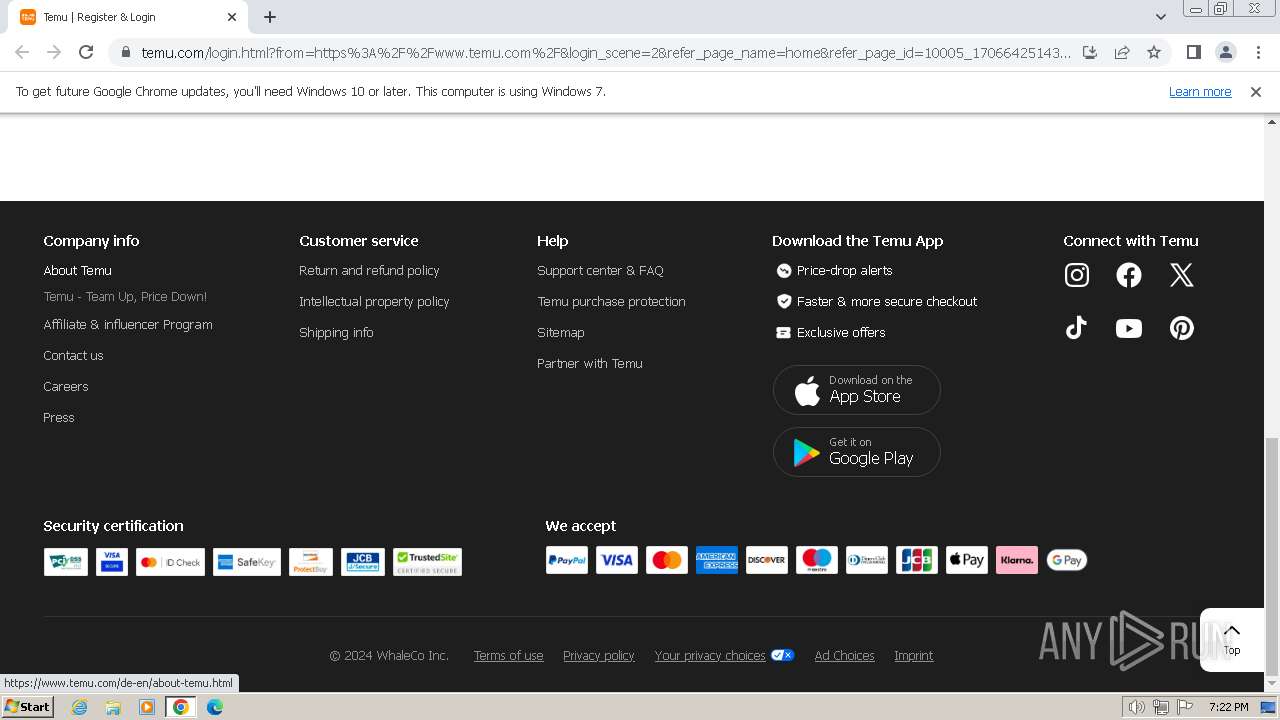The height and width of the screenshot is (720, 1280).
Task: Open the Chrome three-dot menu
Action: point(1258,52)
